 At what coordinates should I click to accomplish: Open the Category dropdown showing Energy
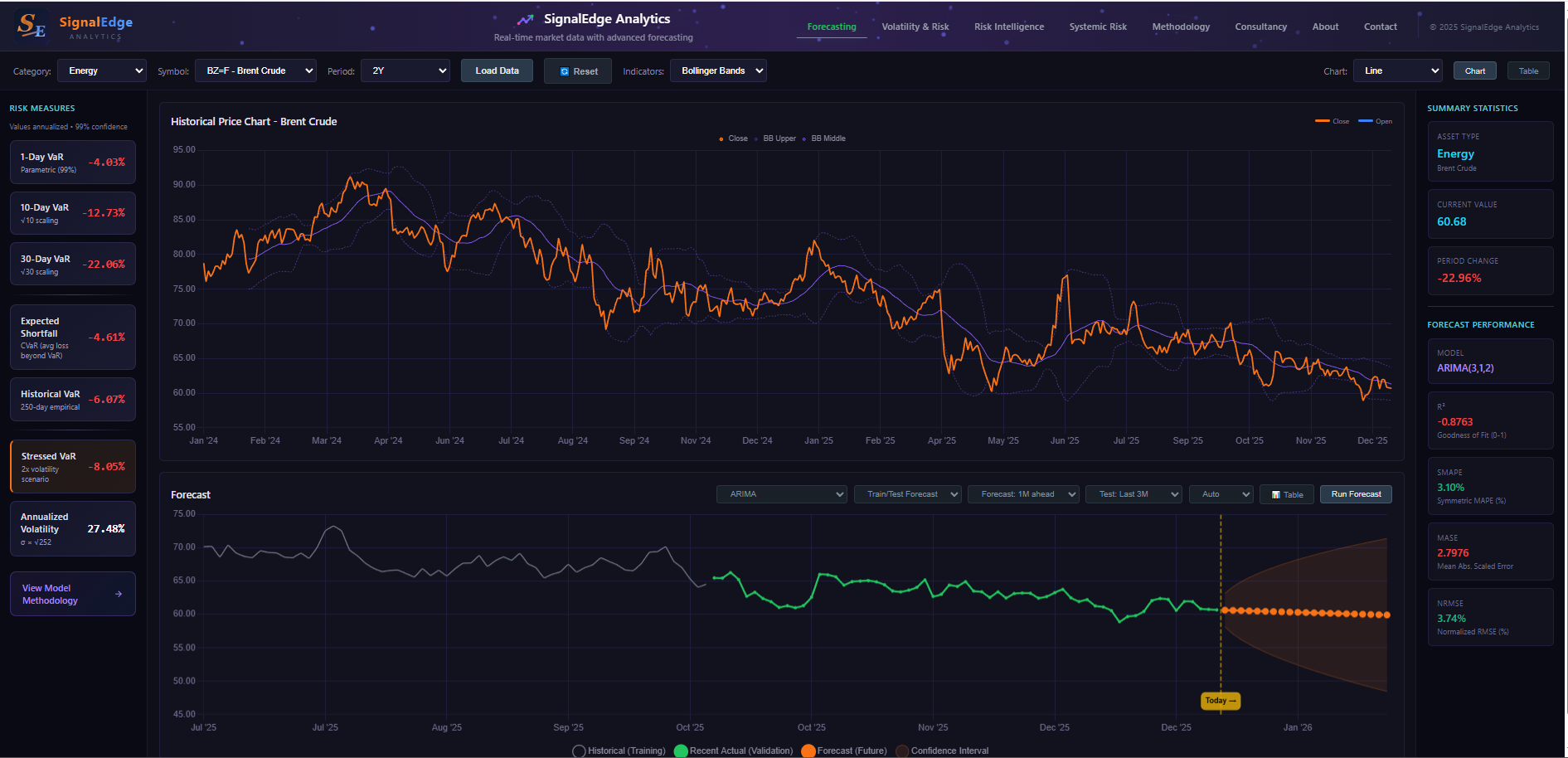click(101, 70)
